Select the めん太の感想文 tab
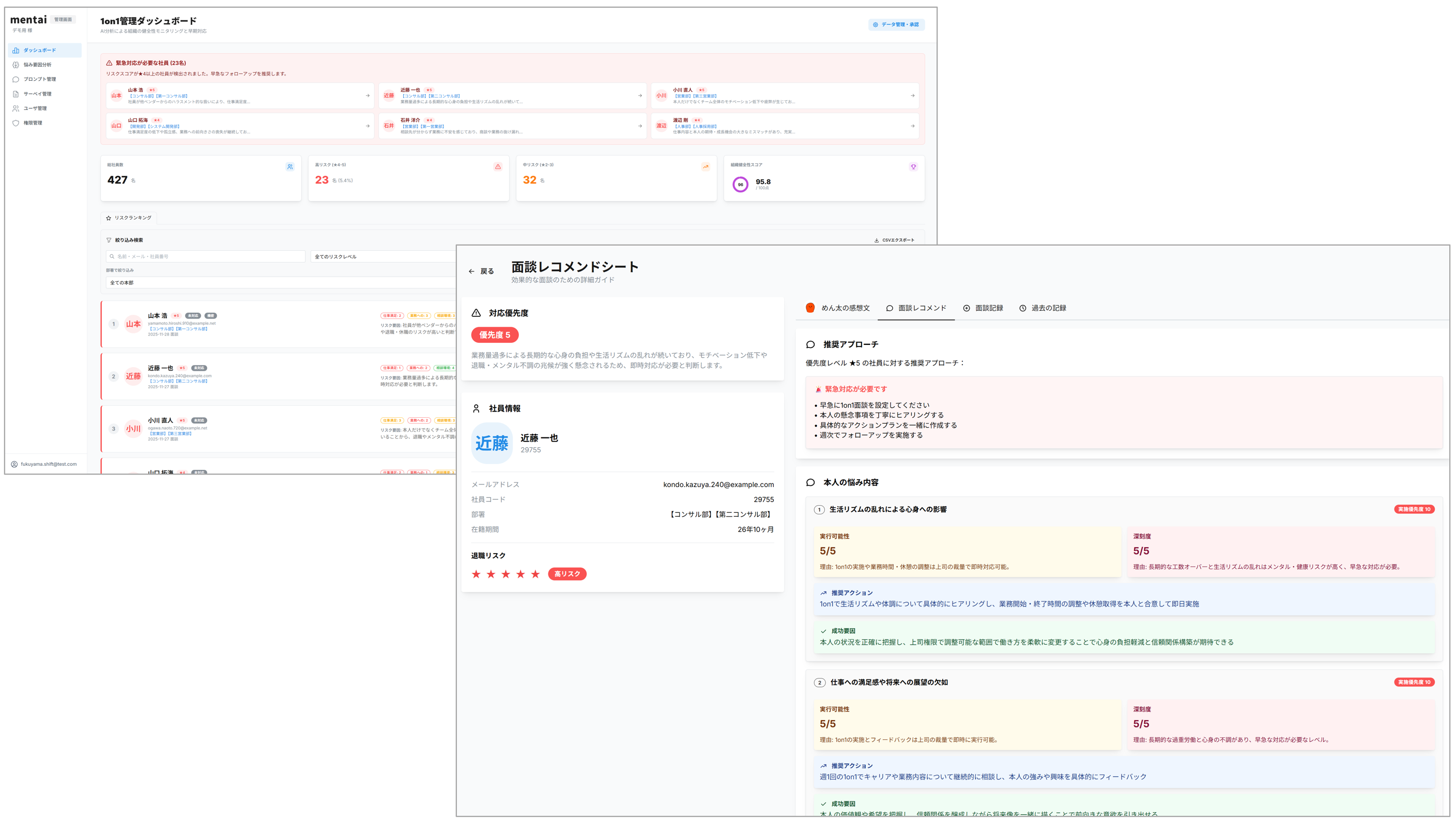Viewport: 1456px width, 821px height. coord(838,308)
